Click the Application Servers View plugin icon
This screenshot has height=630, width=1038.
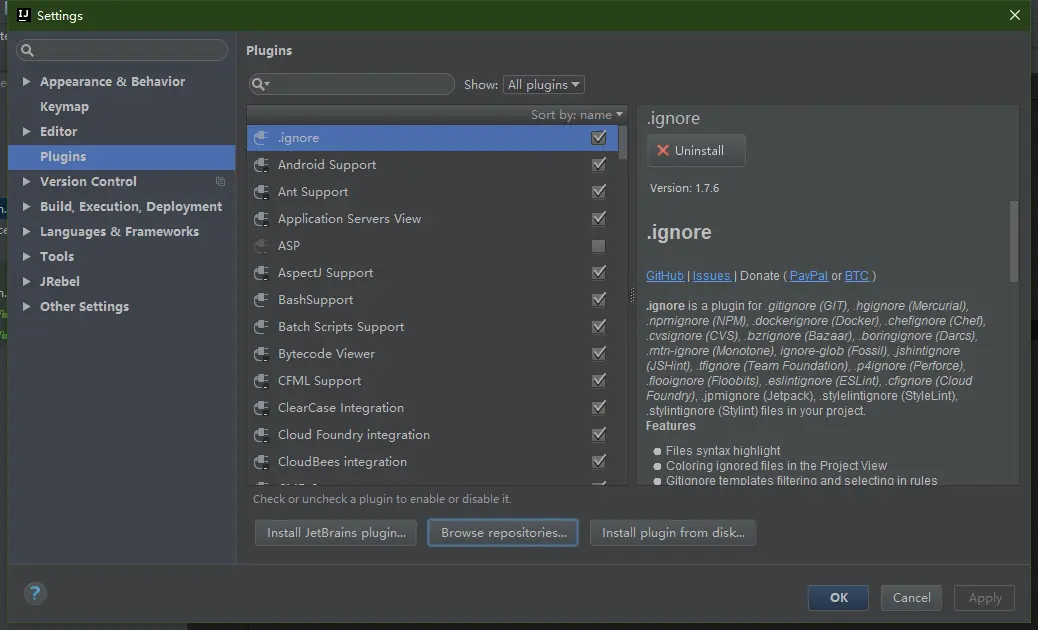[261, 219]
